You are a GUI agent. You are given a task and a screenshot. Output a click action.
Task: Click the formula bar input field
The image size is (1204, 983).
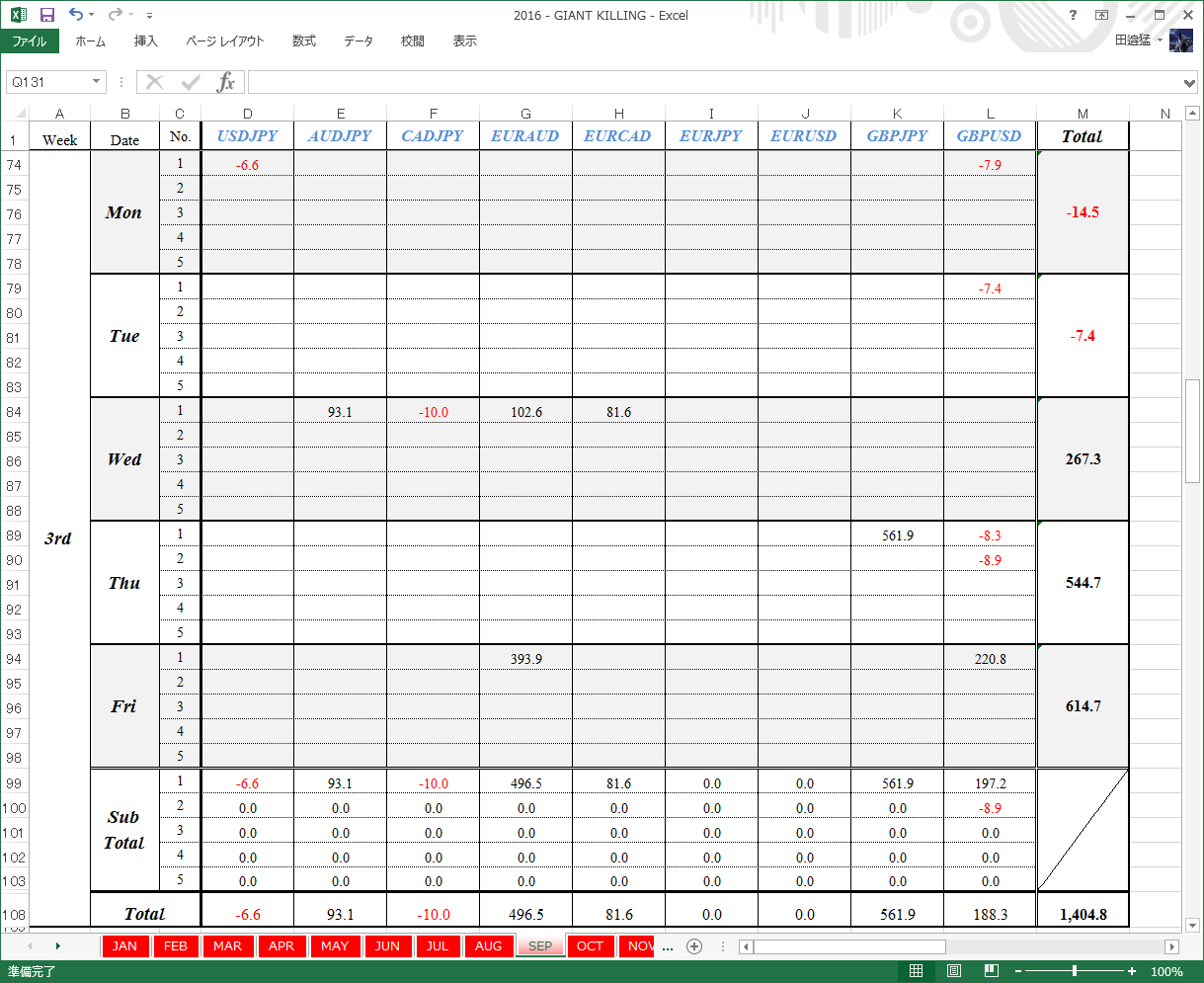713,82
